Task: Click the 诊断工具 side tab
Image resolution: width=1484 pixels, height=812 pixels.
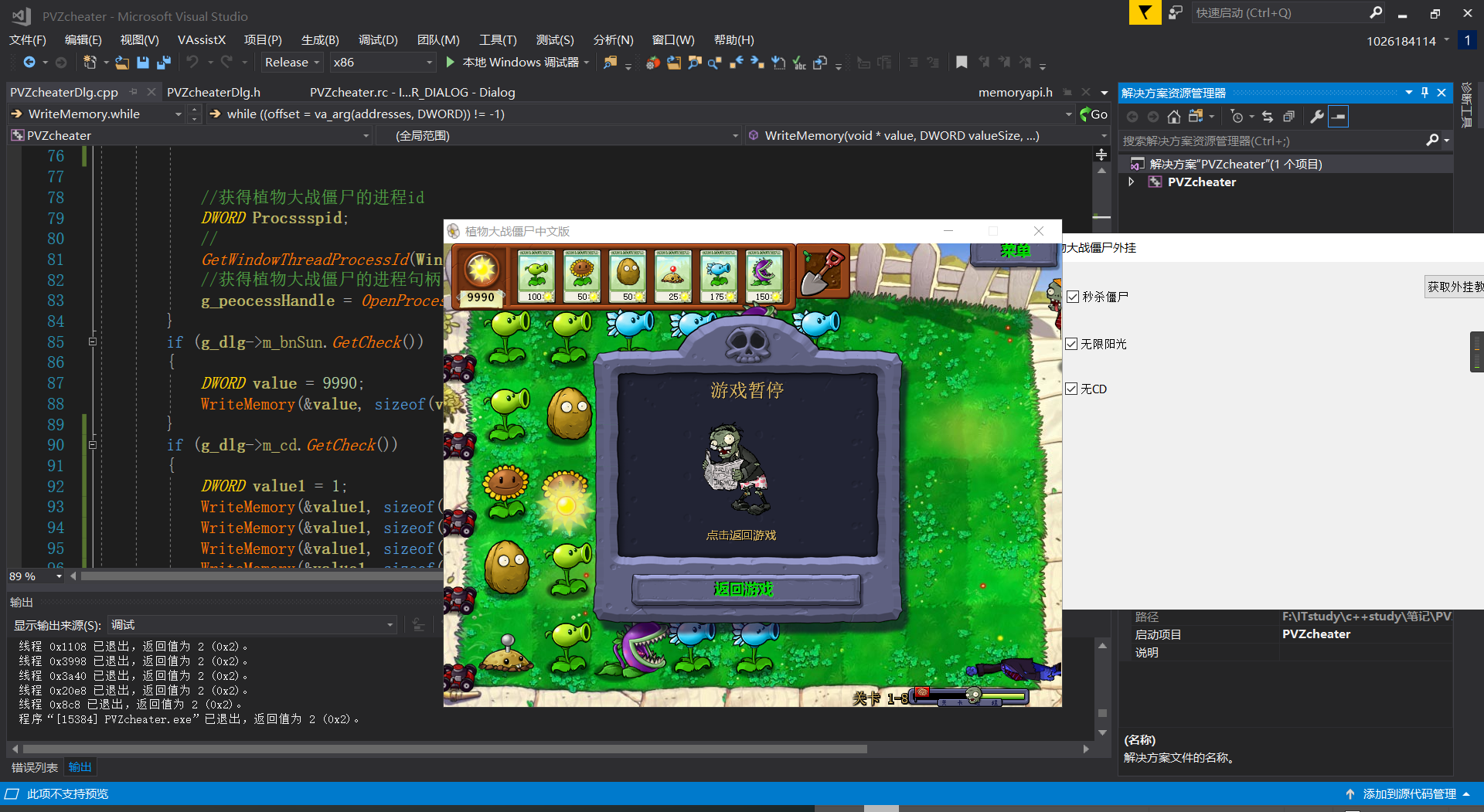Action: pos(1466,104)
